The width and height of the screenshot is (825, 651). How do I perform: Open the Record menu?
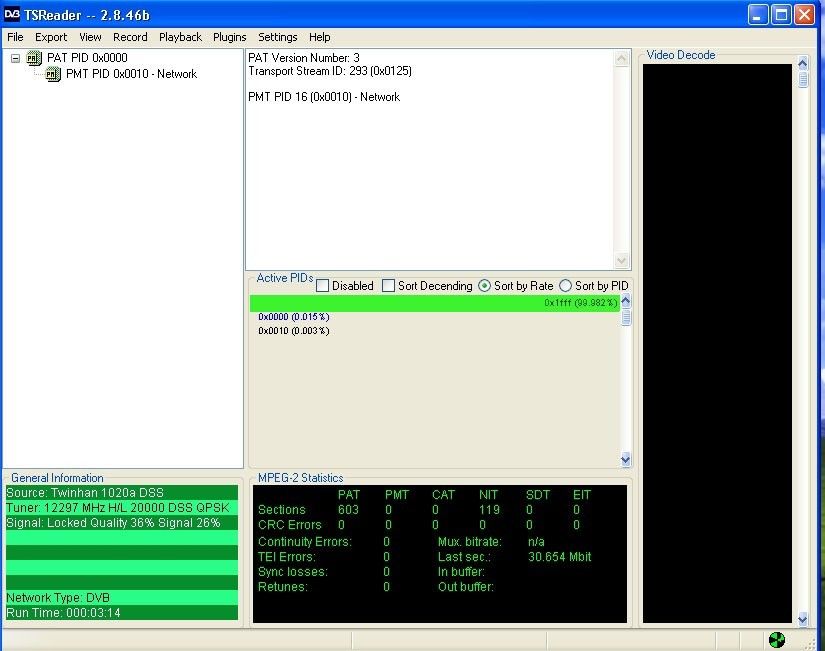tap(130, 37)
